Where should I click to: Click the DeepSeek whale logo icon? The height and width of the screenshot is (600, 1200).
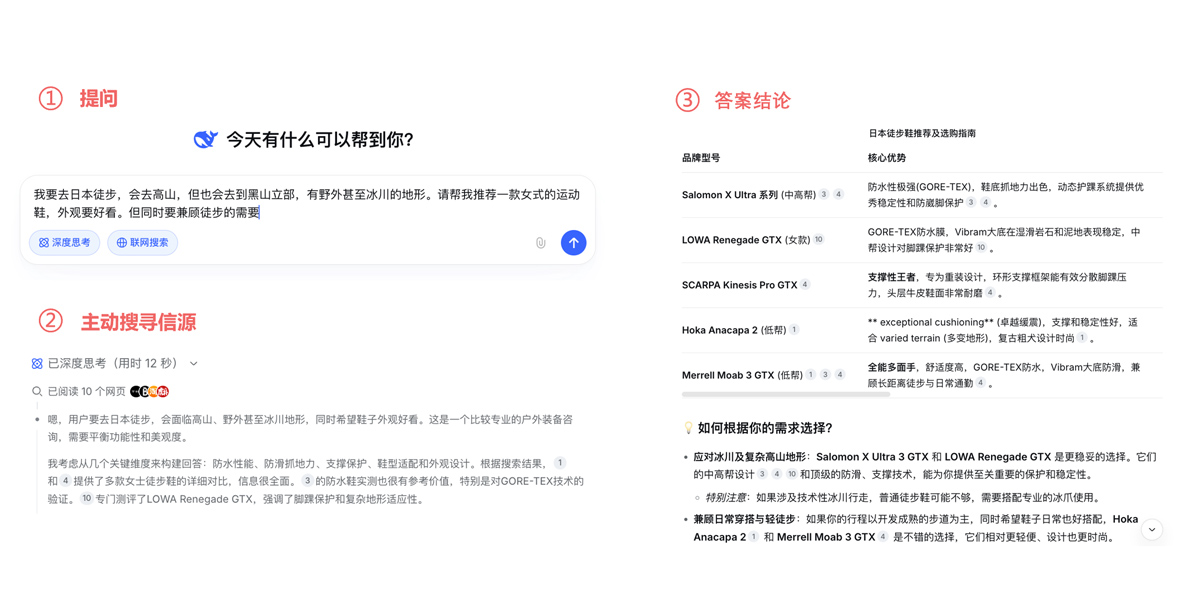207,140
